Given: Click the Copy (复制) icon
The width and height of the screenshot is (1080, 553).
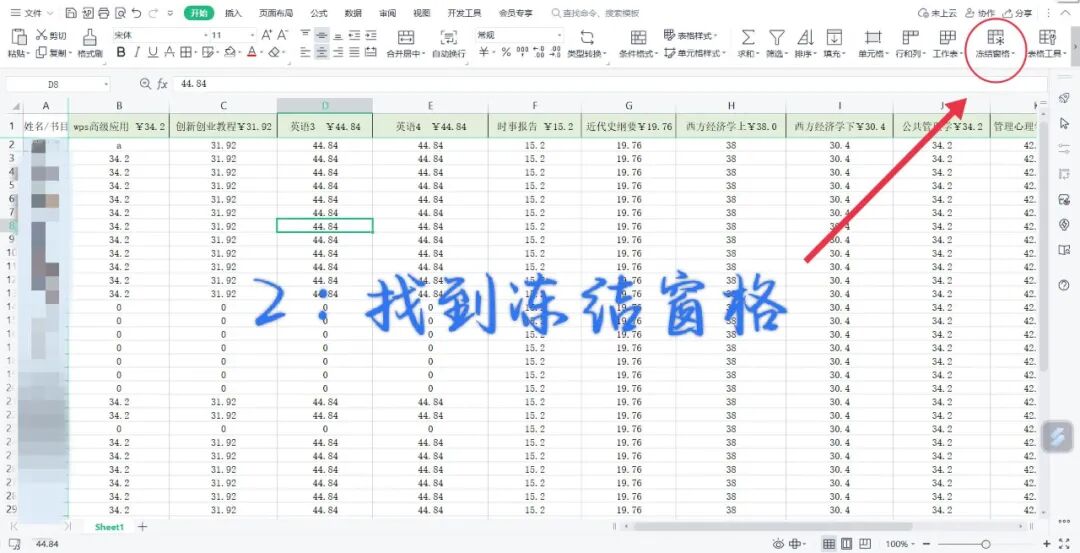Looking at the screenshot, I should (41, 52).
